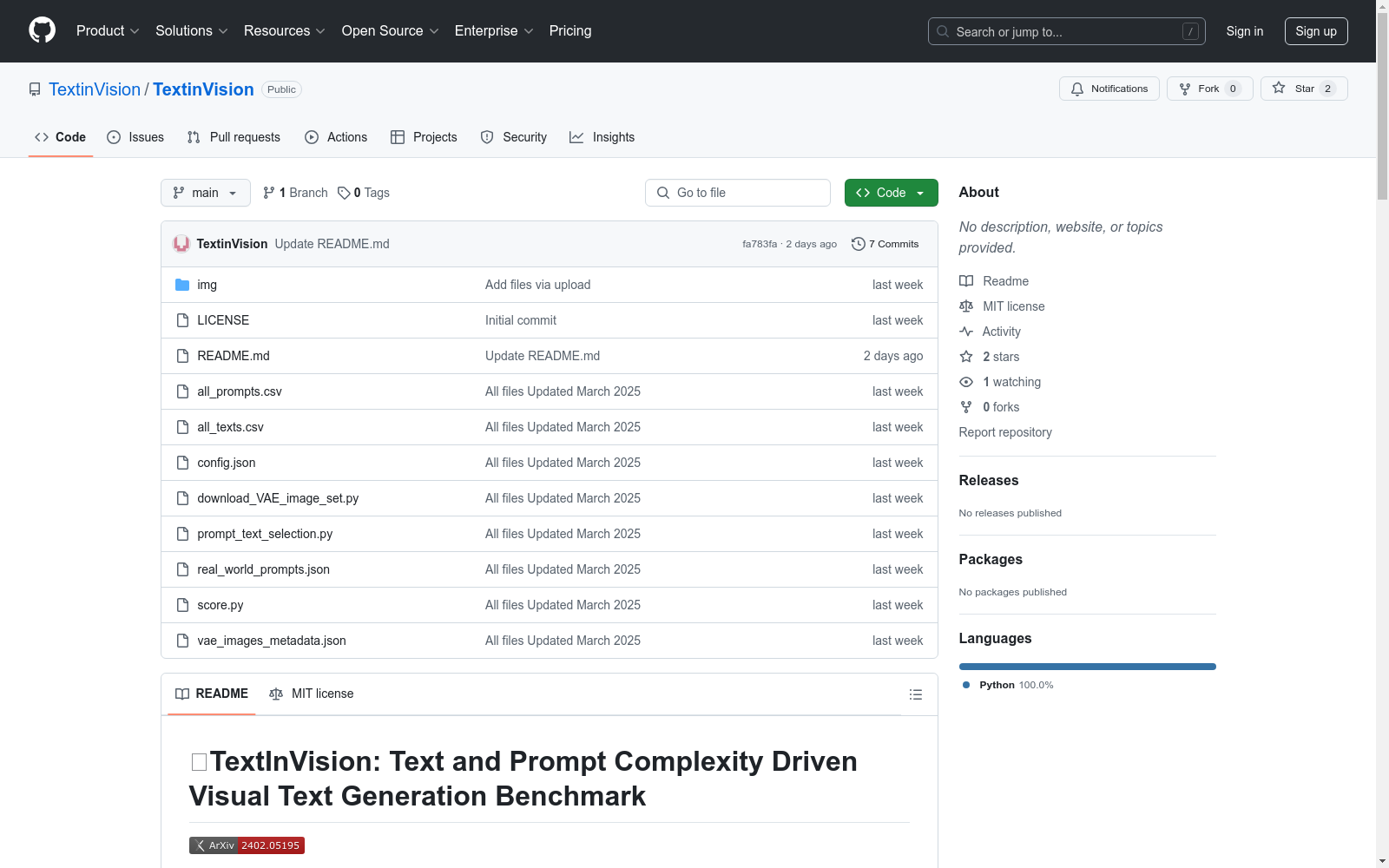This screenshot has height=868, width=1389.
Task: Click the slash shortcut key icon in search
Action: pyautogui.click(x=1190, y=31)
